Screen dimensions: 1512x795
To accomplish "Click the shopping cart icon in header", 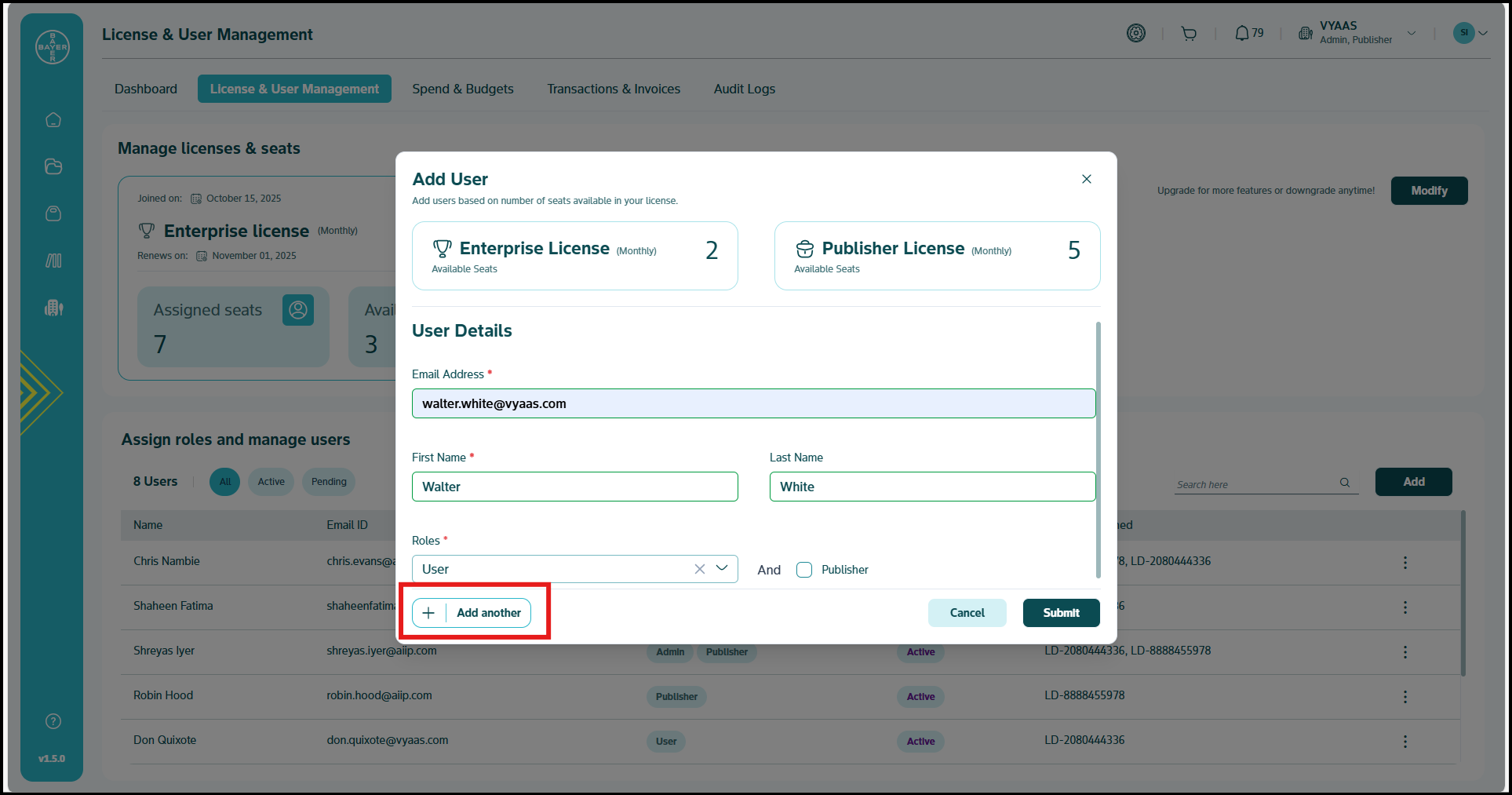I will (x=1189, y=34).
